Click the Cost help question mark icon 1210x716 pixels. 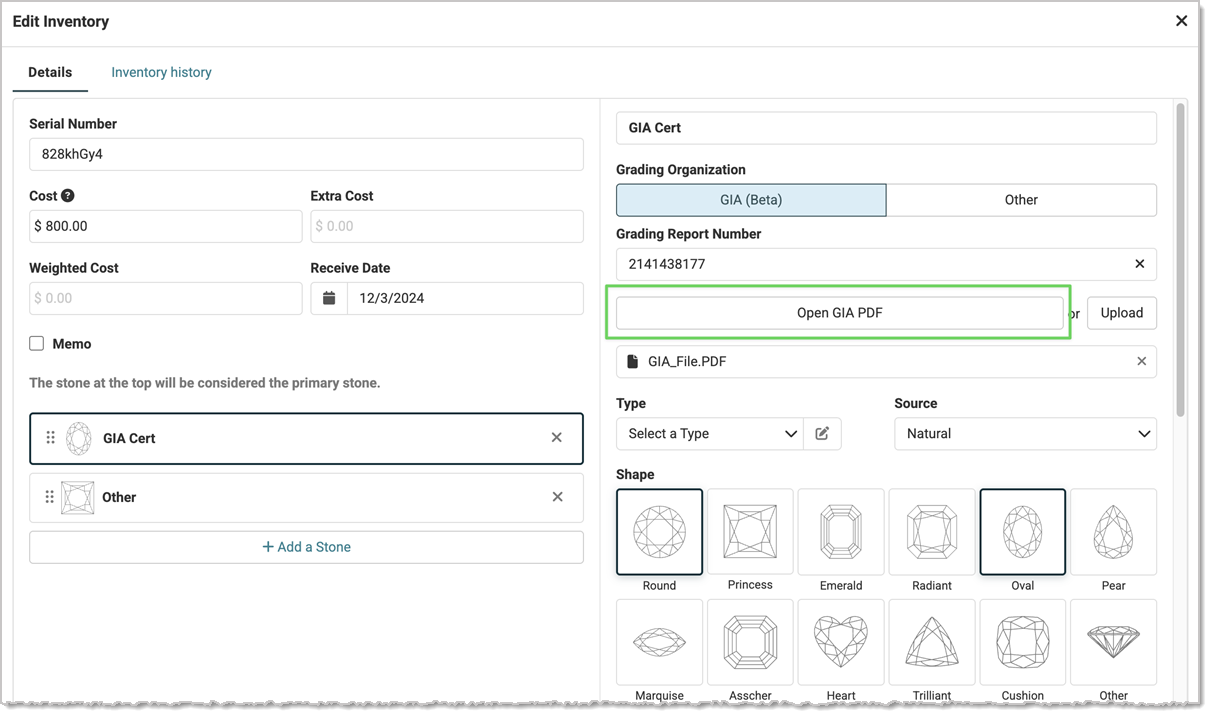point(68,196)
